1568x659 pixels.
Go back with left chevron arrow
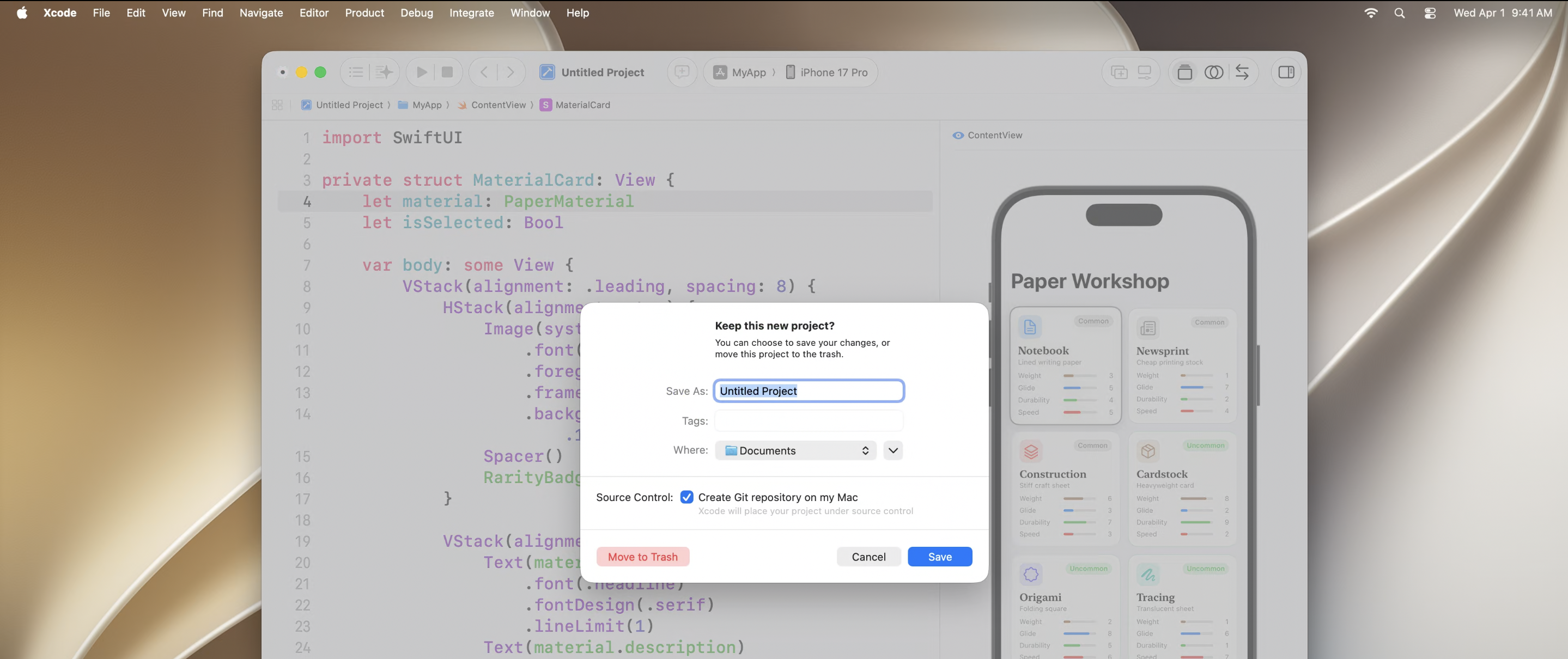[x=484, y=72]
